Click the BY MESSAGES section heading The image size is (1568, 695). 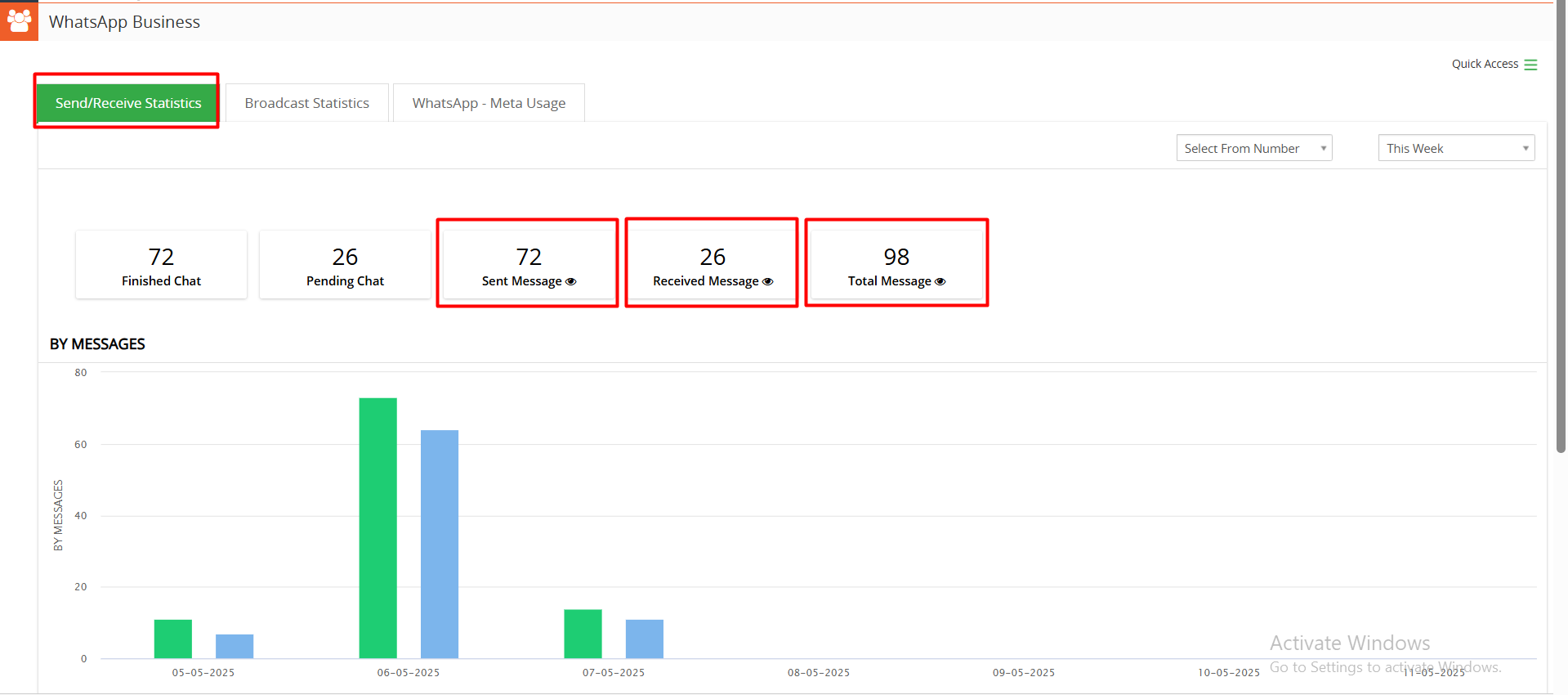point(97,344)
